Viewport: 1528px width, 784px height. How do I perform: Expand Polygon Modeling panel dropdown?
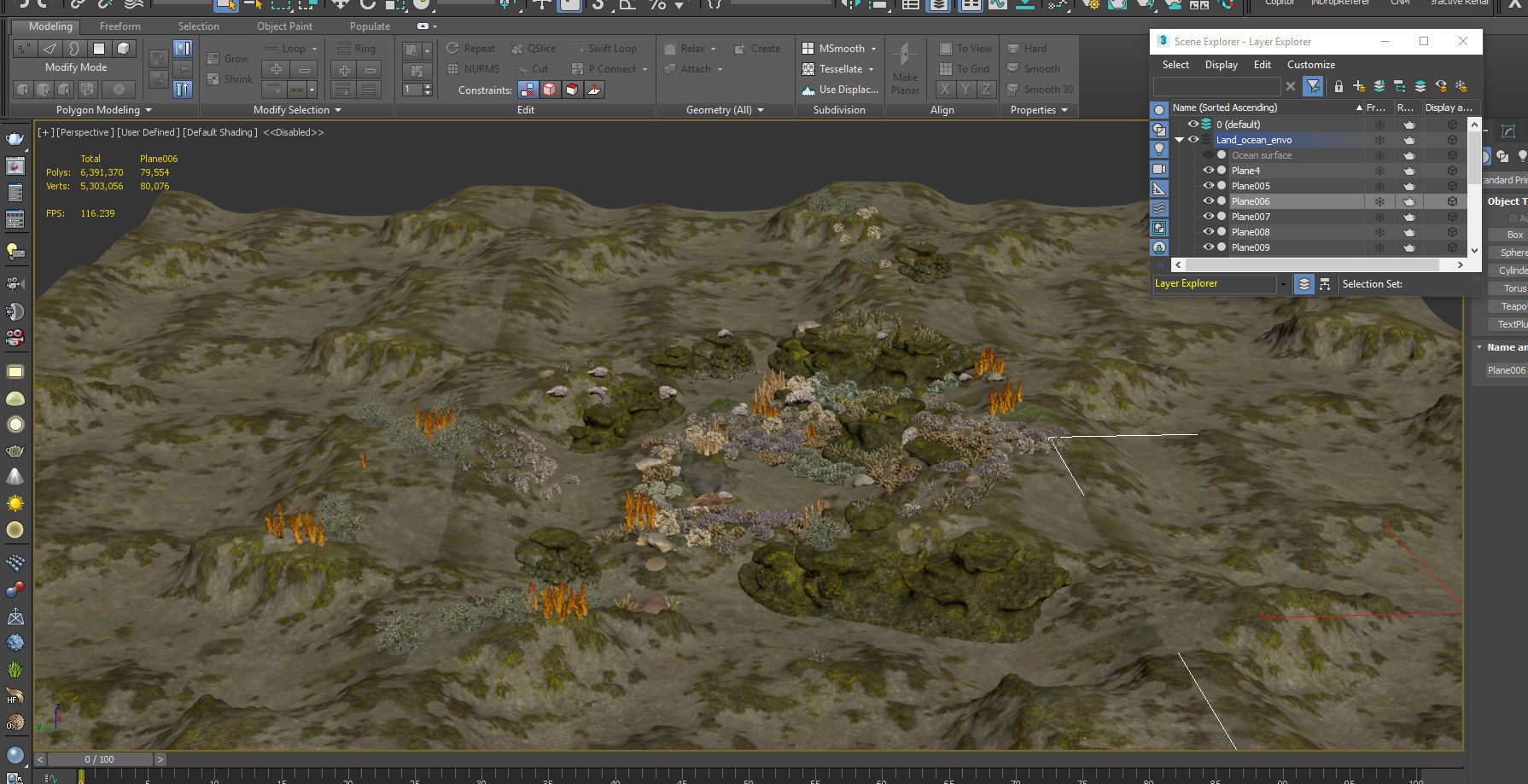(148, 110)
